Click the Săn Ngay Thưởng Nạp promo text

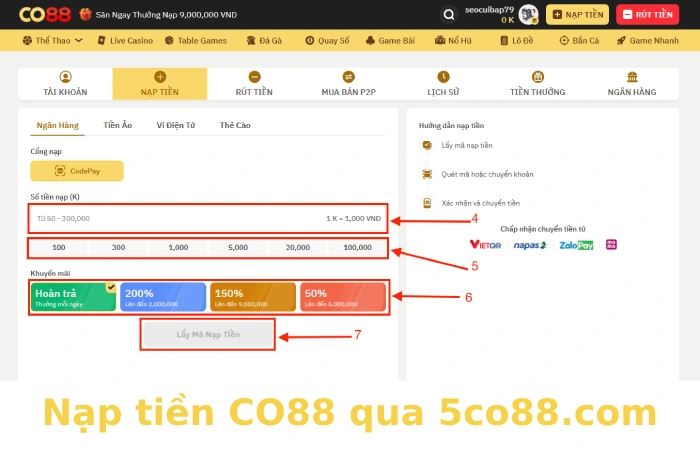tap(166, 15)
